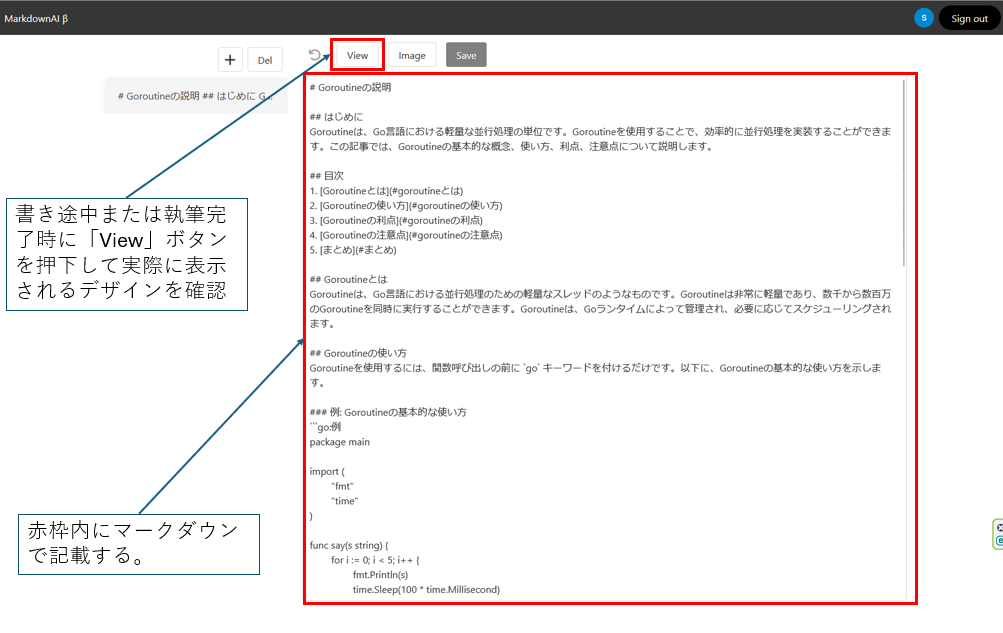Click the MarkdownAI β logo text
This screenshot has width=1003, height=633.
[x=36, y=19]
